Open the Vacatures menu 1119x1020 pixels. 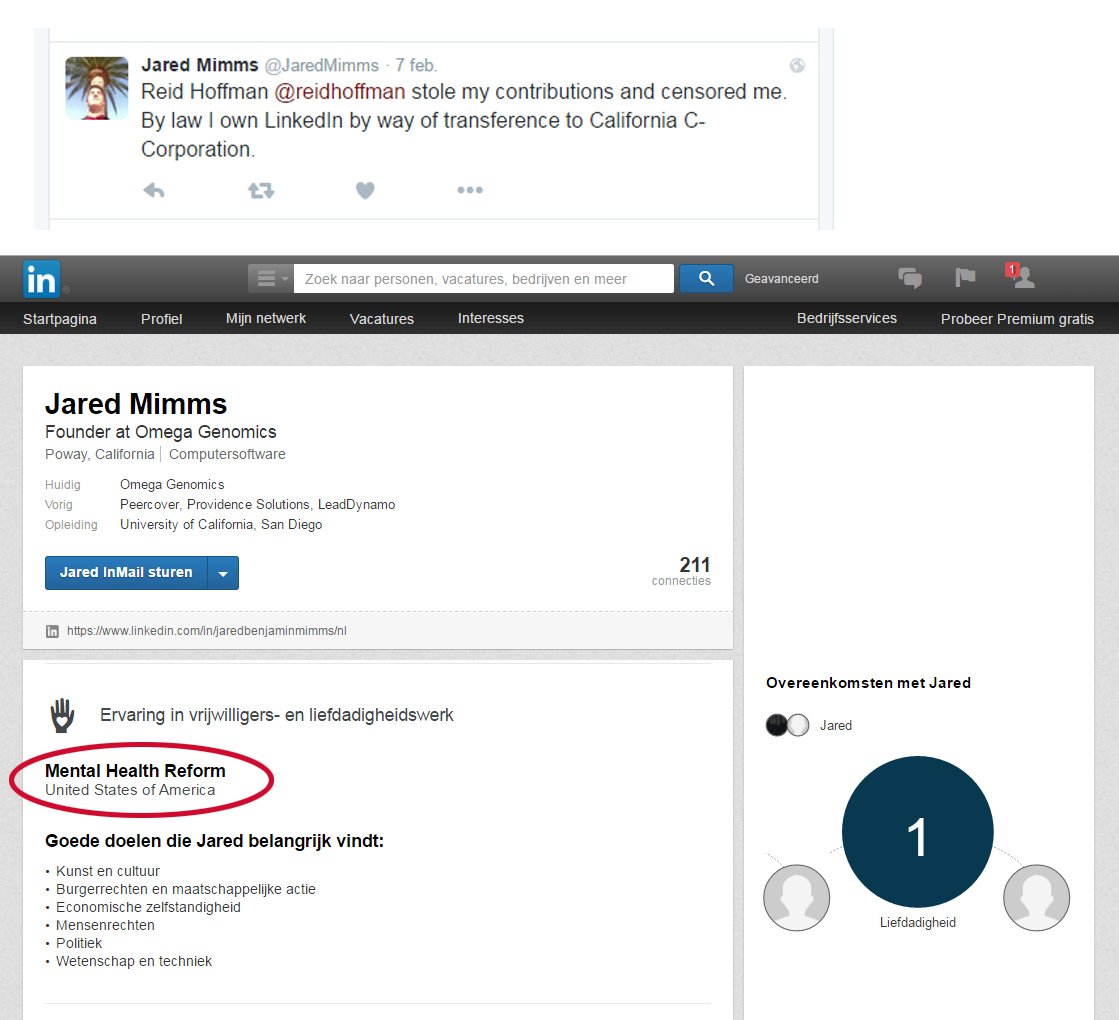[382, 319]
